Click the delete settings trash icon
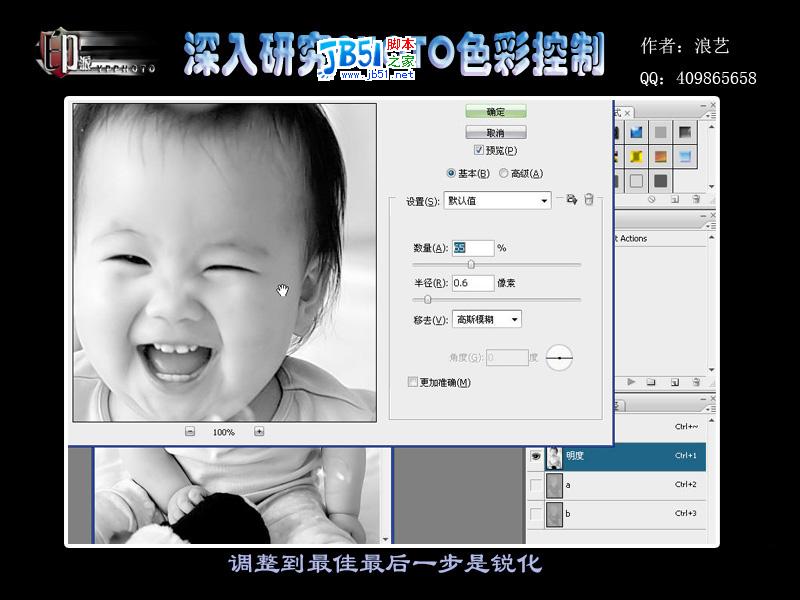This screenshot has width=800, height=600. pos(589,200)
